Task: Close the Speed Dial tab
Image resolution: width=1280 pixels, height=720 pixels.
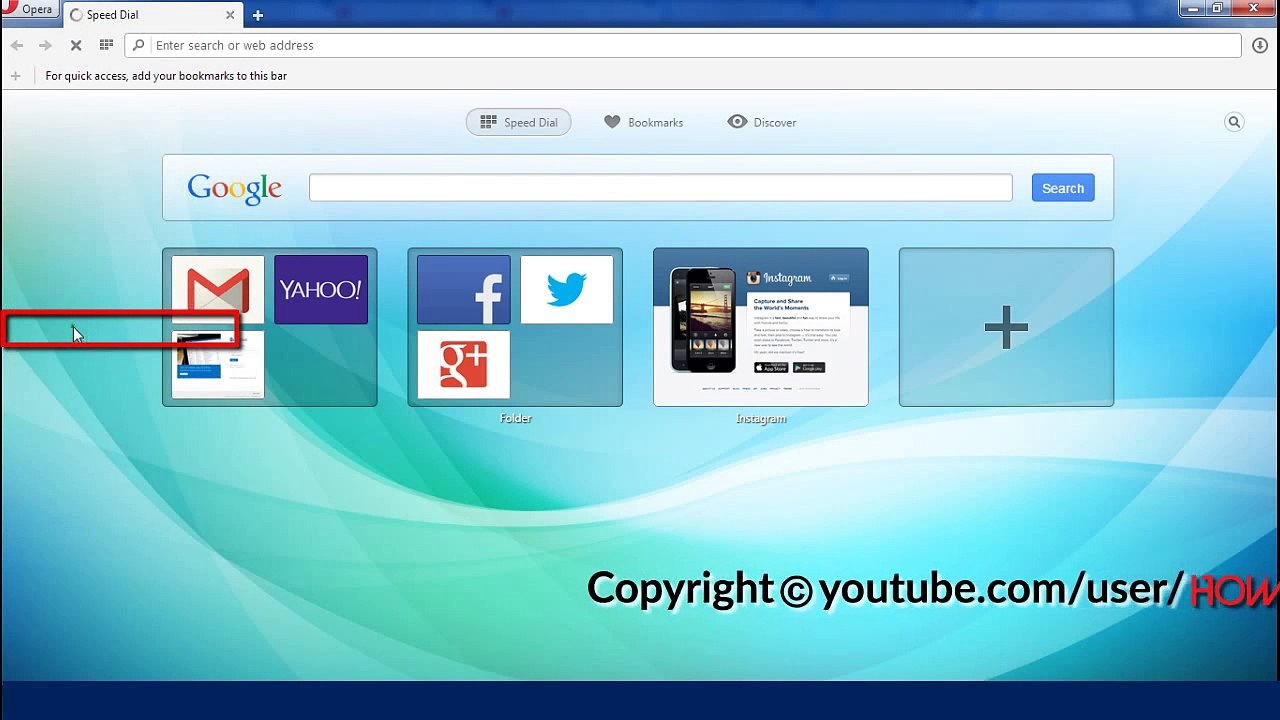Action: (231, 15)
